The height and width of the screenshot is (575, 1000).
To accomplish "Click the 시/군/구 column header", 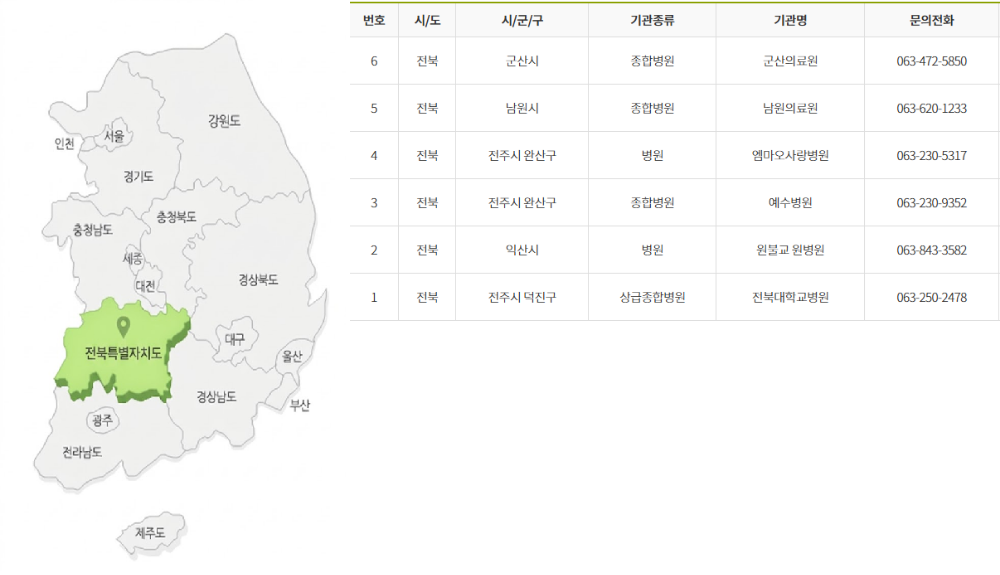I will 522,20.
